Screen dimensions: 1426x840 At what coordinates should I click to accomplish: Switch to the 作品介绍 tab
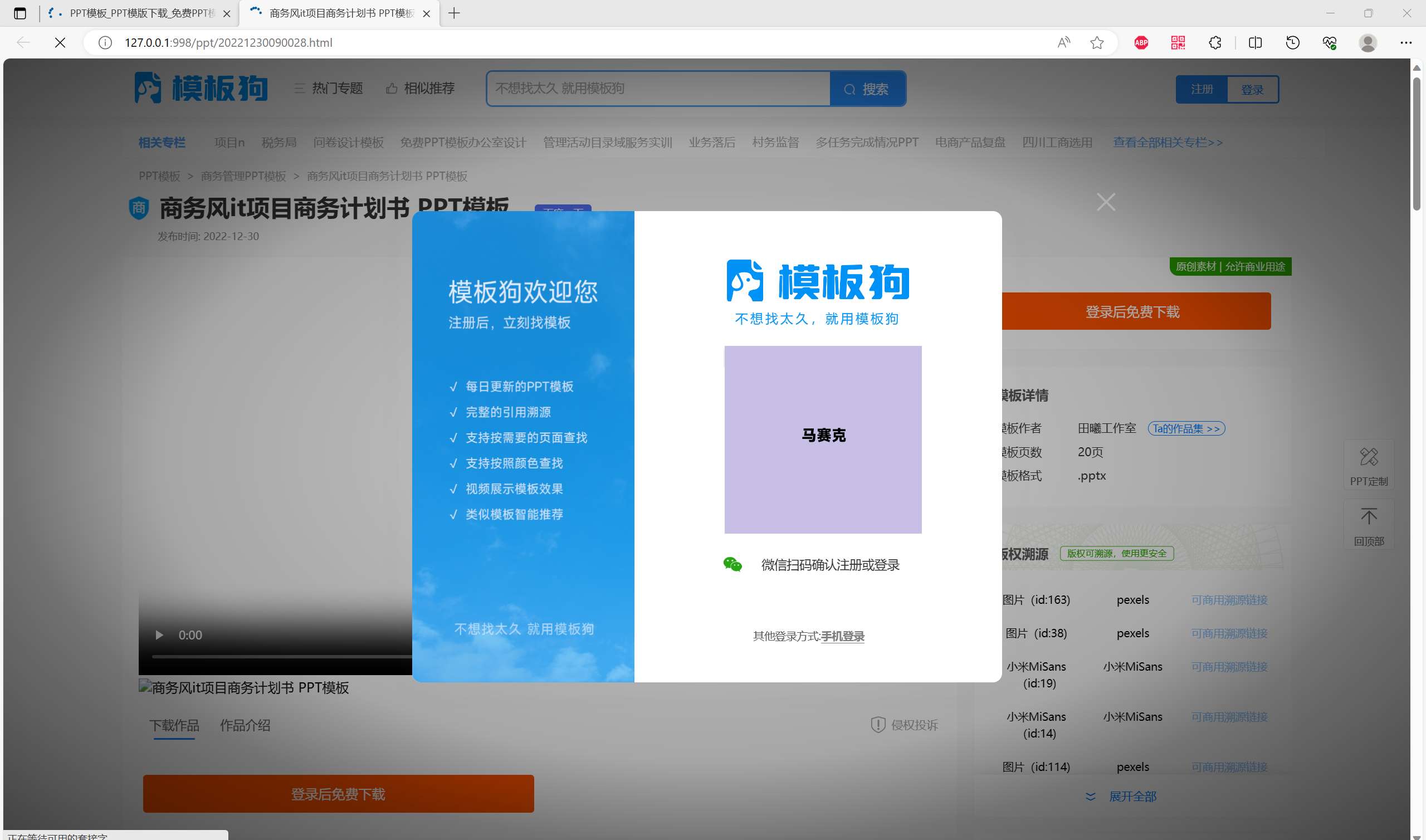(x=245, y=725)
